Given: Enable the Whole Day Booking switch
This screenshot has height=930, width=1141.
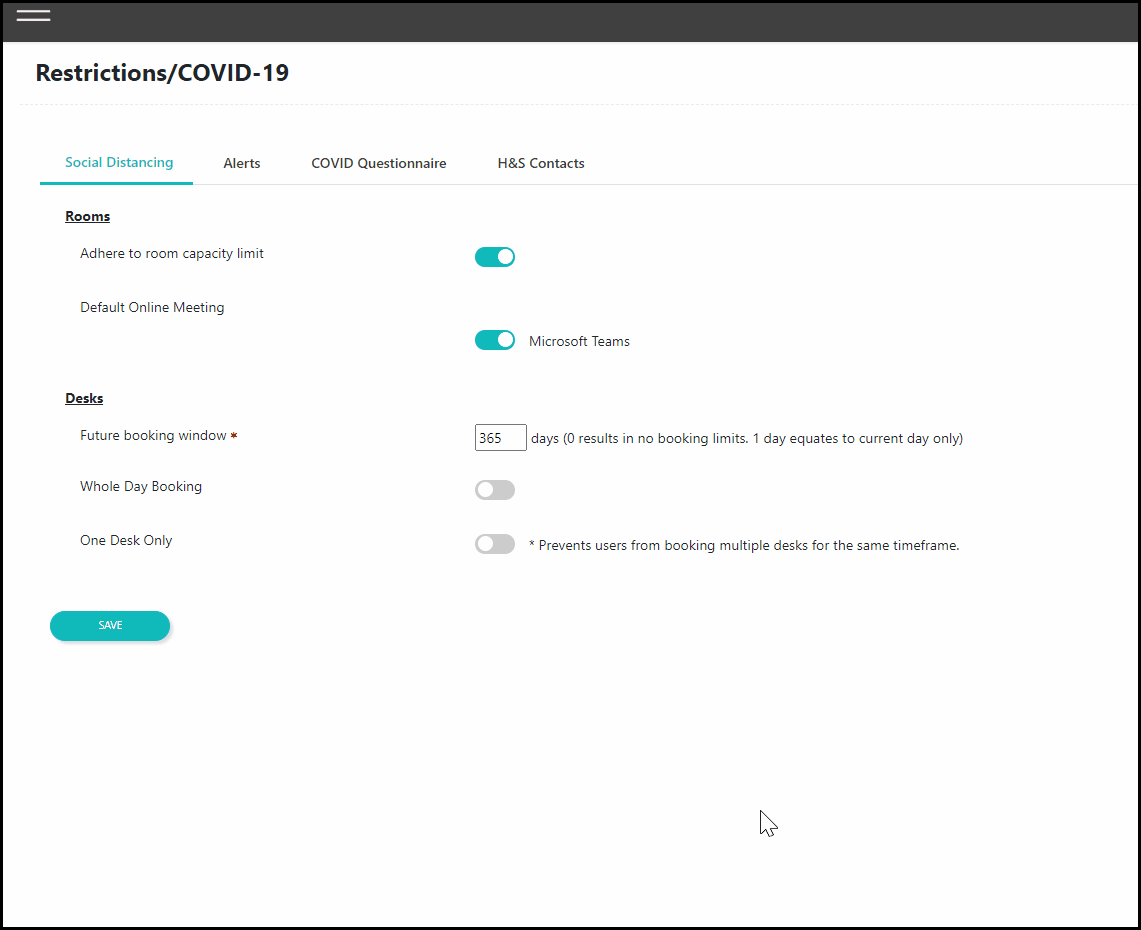Looking at the screenshot, I should click(x=495, y=490).
